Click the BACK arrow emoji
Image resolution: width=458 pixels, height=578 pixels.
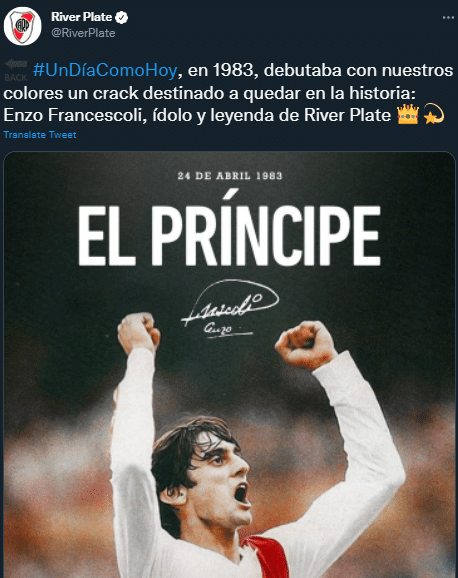coord(16,70)
